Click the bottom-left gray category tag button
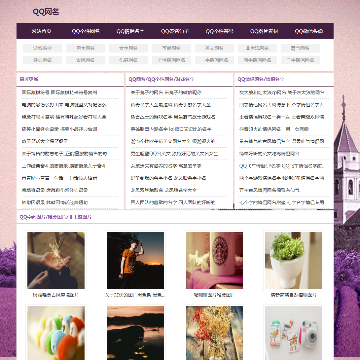Viewport: 360px width, 360px height. coord(42,60)
